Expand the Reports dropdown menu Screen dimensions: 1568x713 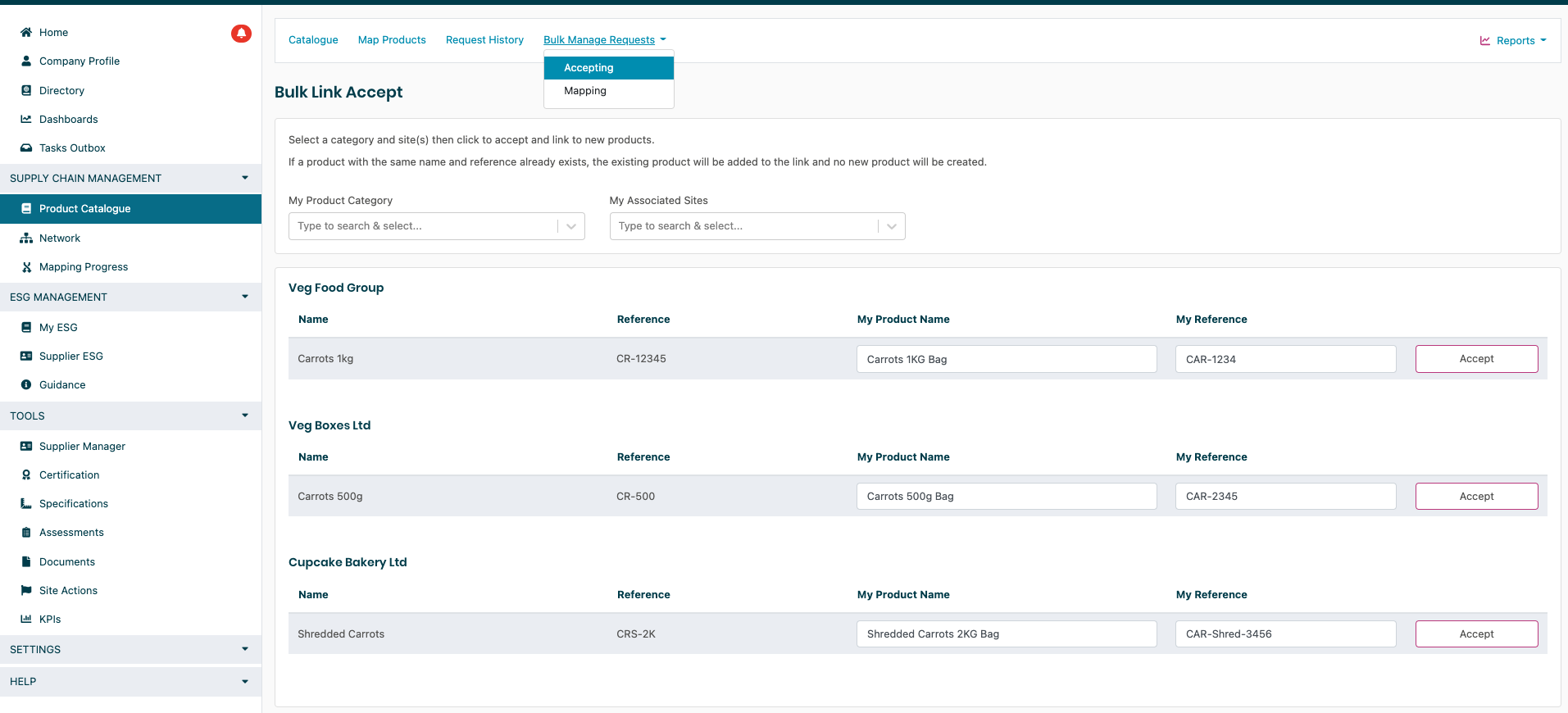click(1513, 41)
